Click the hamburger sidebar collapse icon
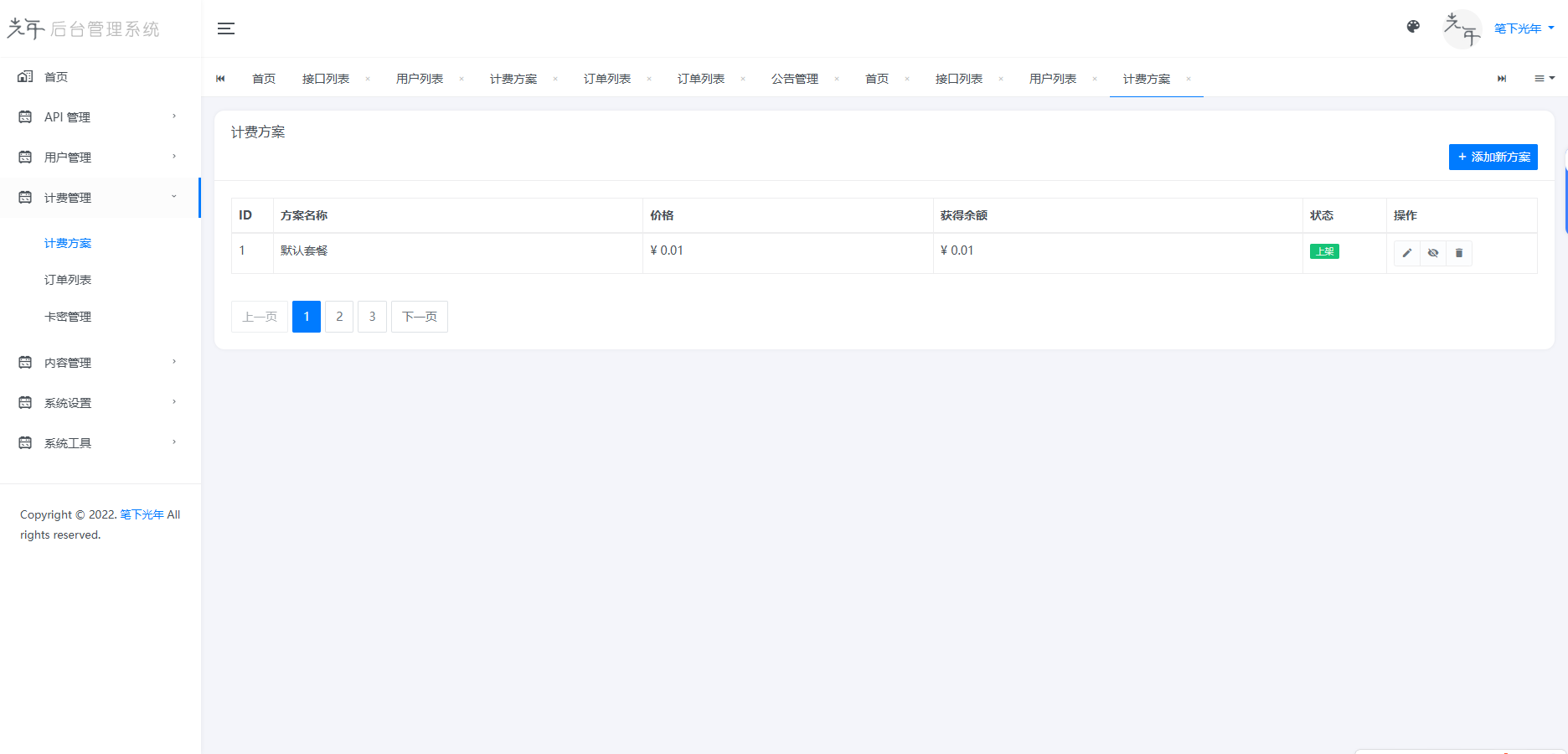This screenshot has width=1568, height=754. [226, 28]
